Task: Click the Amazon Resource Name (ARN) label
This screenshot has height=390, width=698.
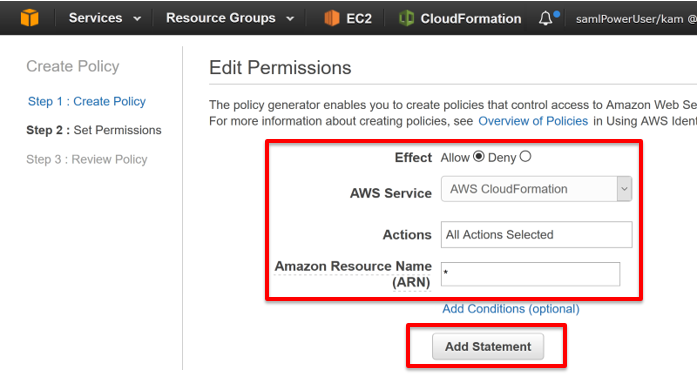Action: pos(353,274)
